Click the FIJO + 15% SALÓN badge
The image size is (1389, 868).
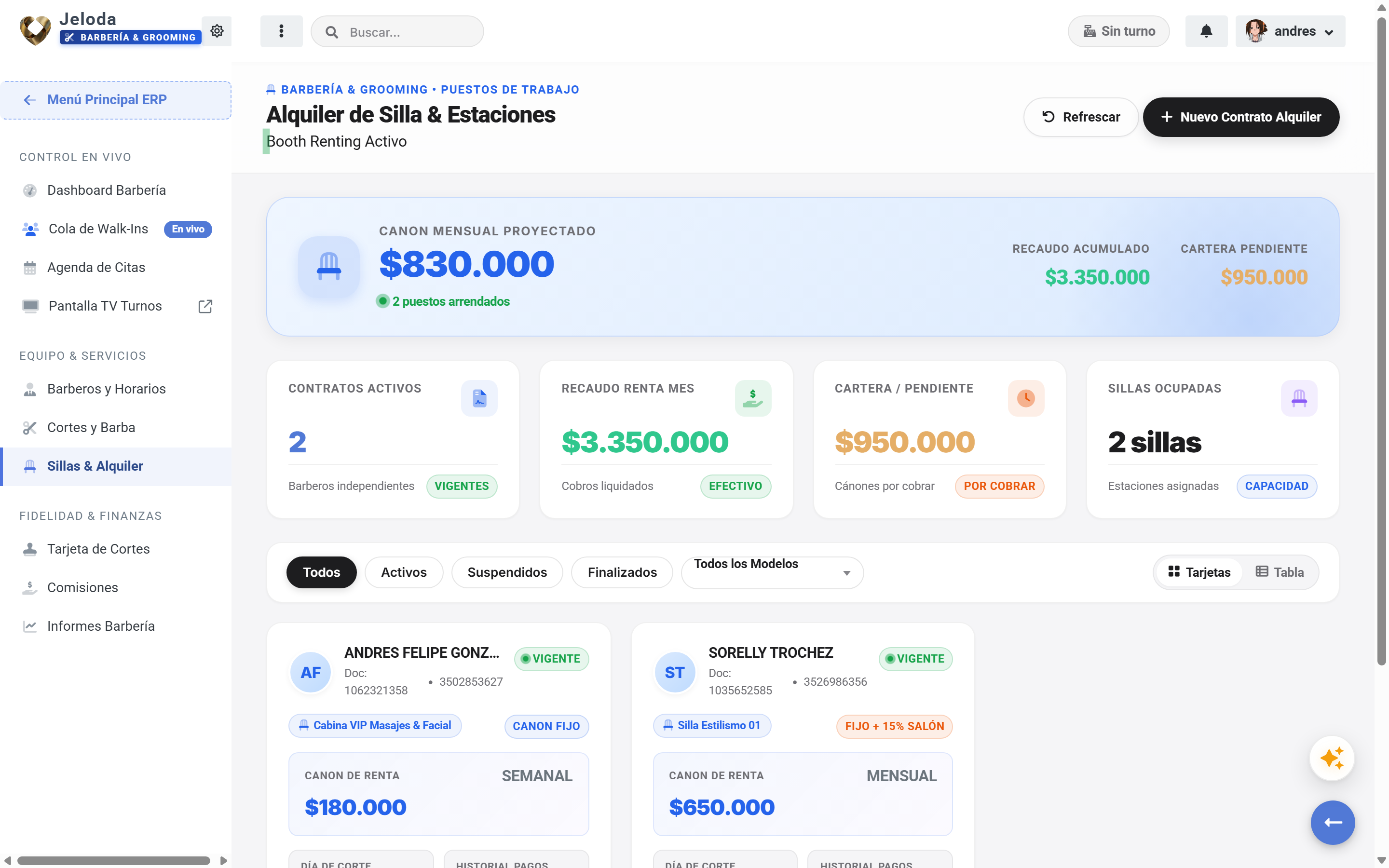[894, 726]
